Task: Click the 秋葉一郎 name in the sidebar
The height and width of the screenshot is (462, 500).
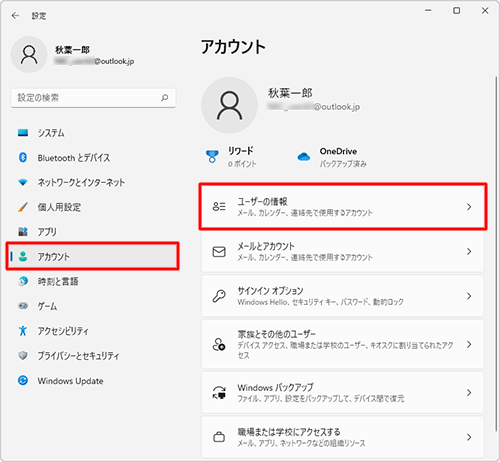Action: (72, 50)
